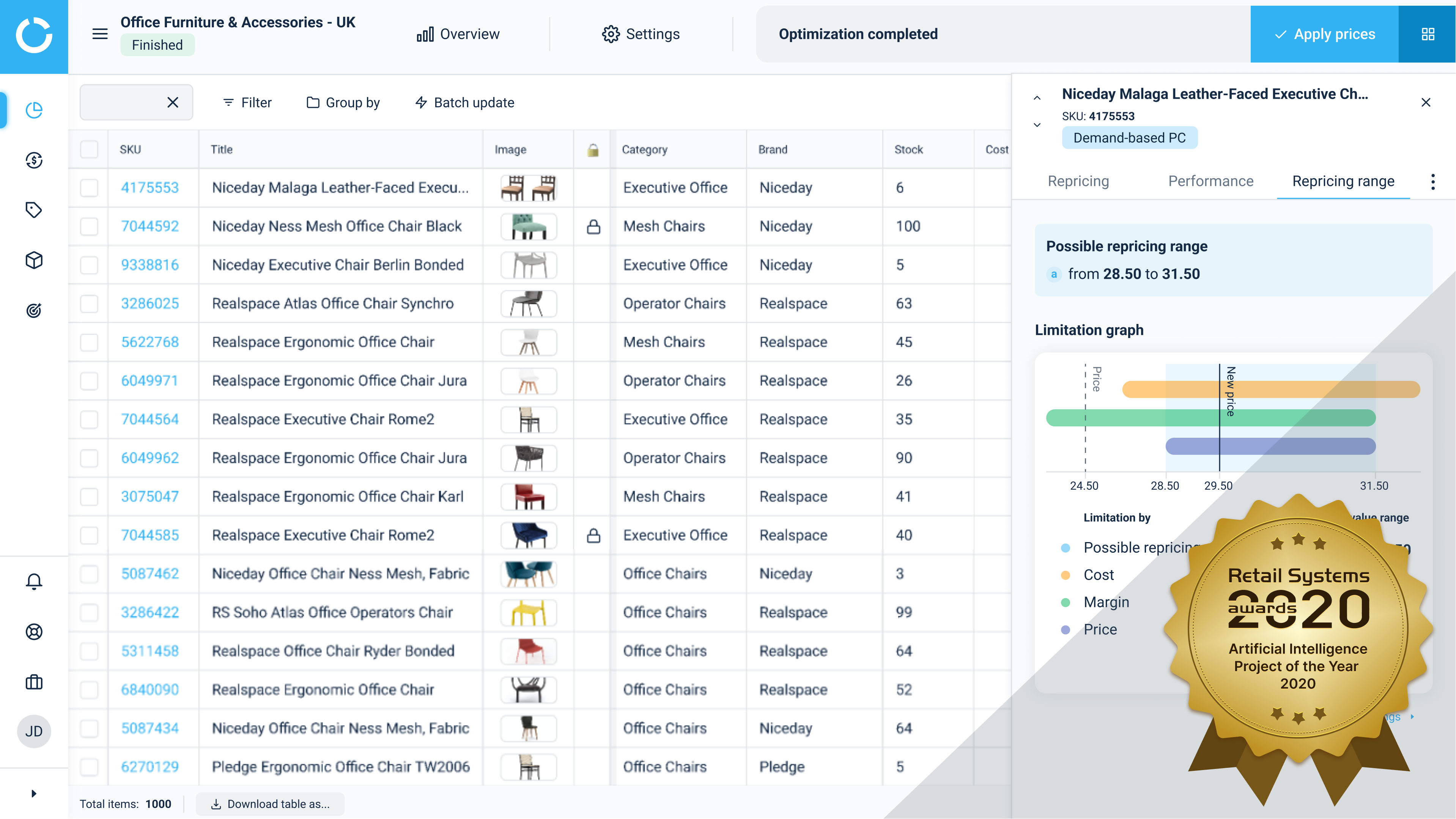Image resolution: width=1456 pixels, height=819 pixels.
Task: Expand next product with the down chevron
Action: pos(1037,124)
